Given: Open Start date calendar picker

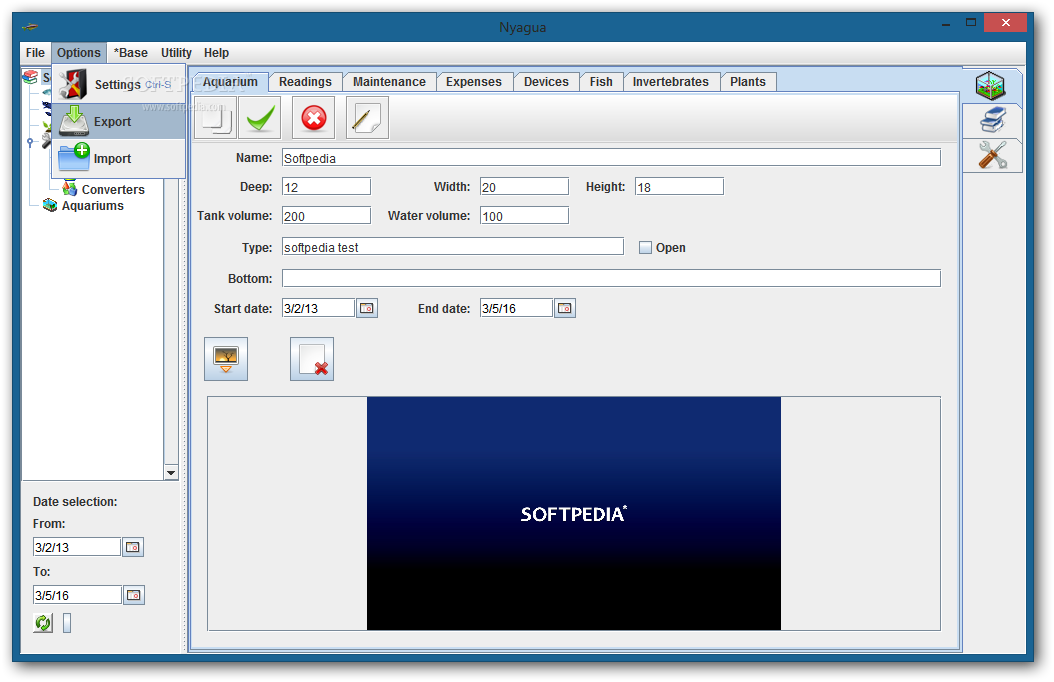Looking at the screenshot, I should (x=367, y=308).
